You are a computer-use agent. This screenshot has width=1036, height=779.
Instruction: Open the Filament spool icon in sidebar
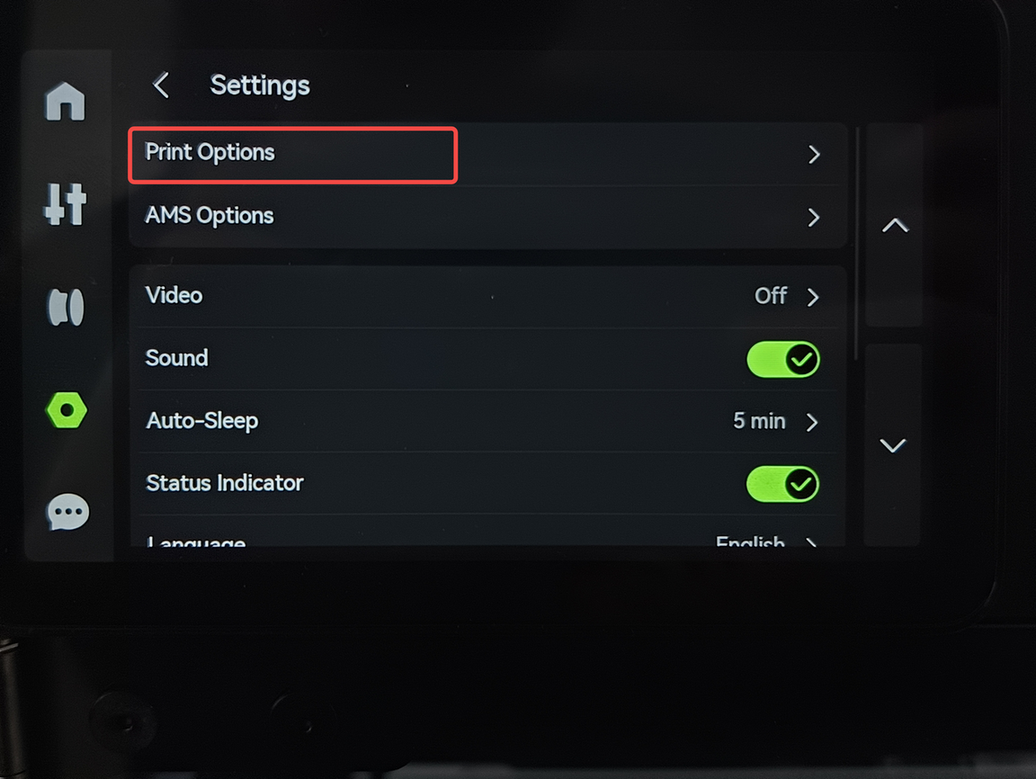tap(66, 307)
